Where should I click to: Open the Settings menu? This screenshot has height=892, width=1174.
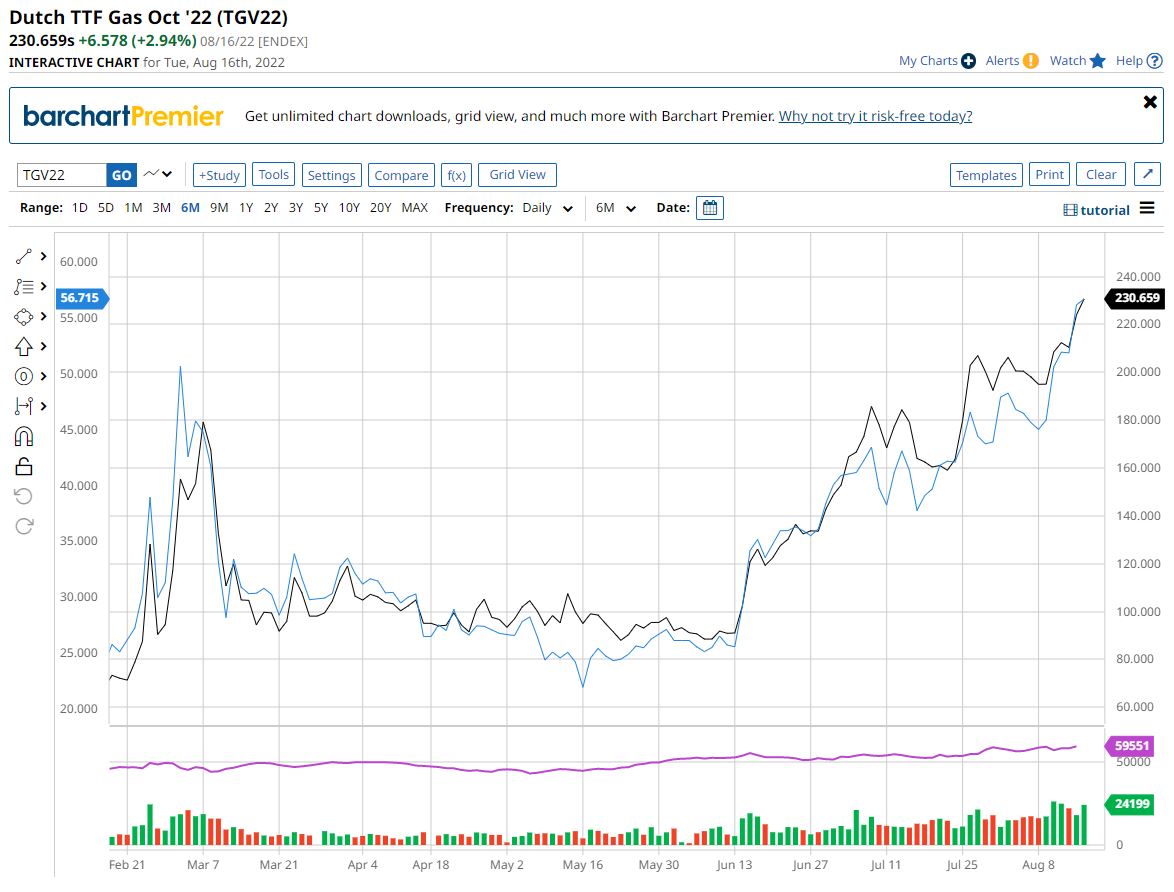[331, 175]
